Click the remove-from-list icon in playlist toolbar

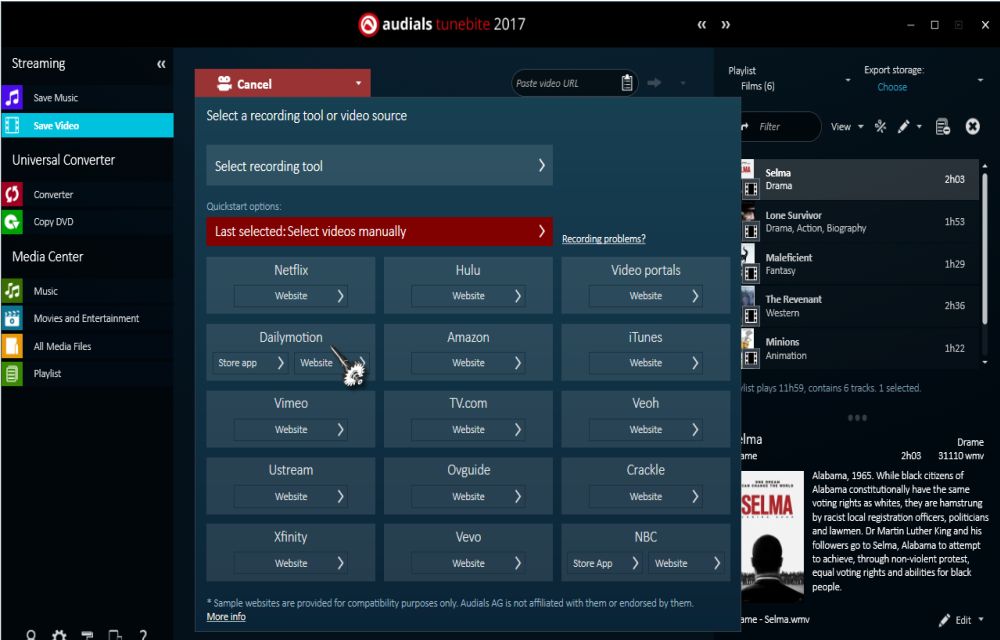(943, 127)
